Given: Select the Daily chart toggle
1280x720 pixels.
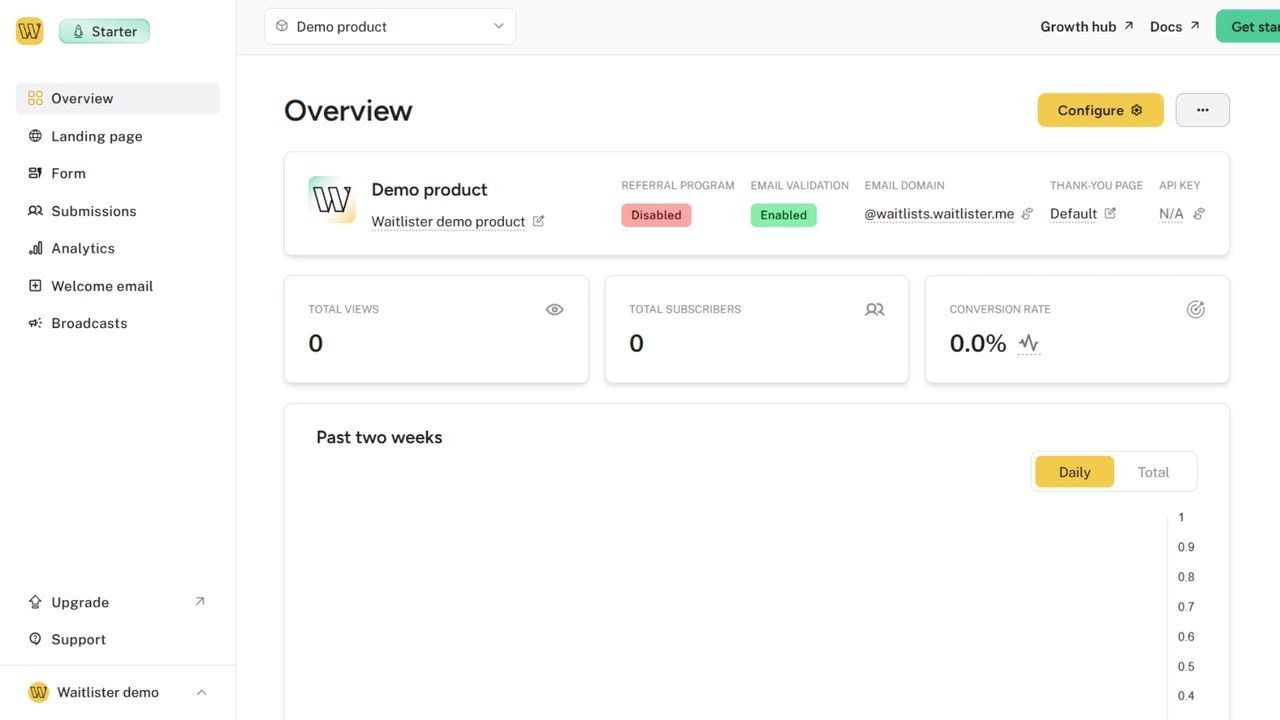Looking at the screenshot, I should [1074, 471].
